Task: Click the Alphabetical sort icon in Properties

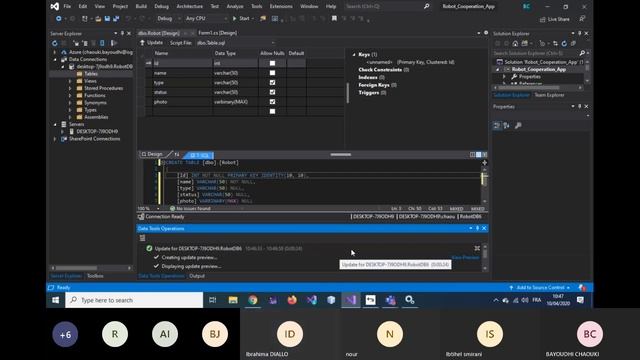Action: [507, 126]
